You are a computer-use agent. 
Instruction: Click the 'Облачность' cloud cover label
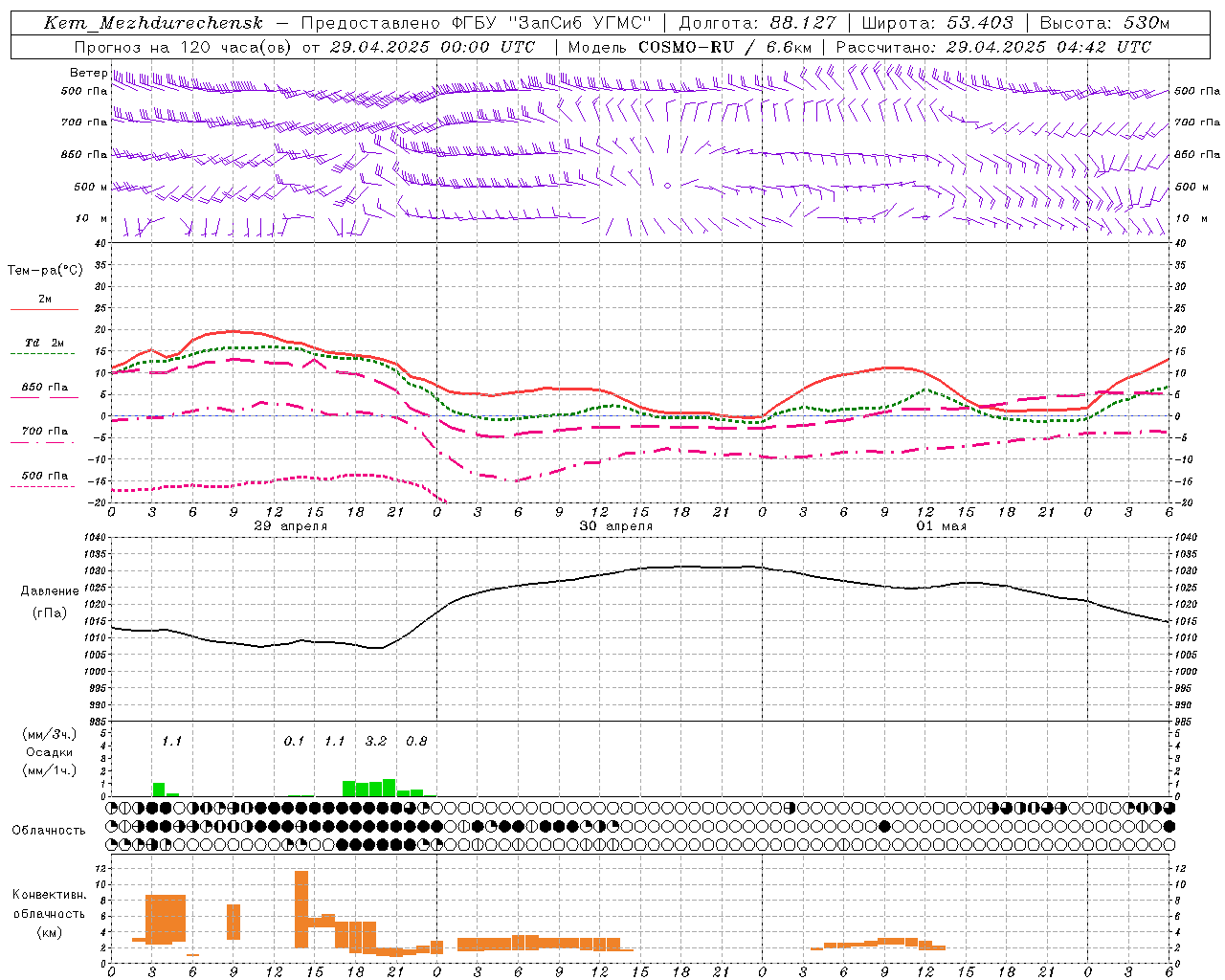point(49,831)
